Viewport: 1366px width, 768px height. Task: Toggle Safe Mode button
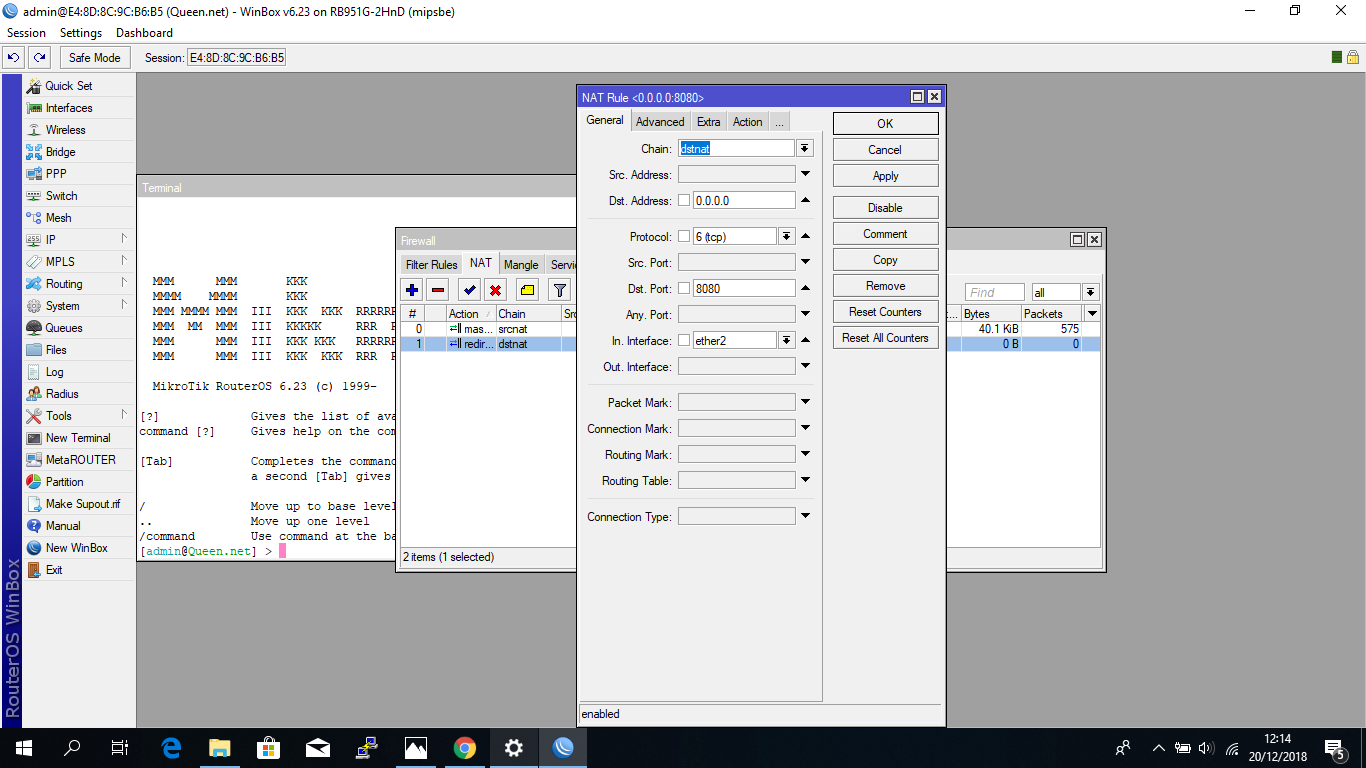[95, 58]
